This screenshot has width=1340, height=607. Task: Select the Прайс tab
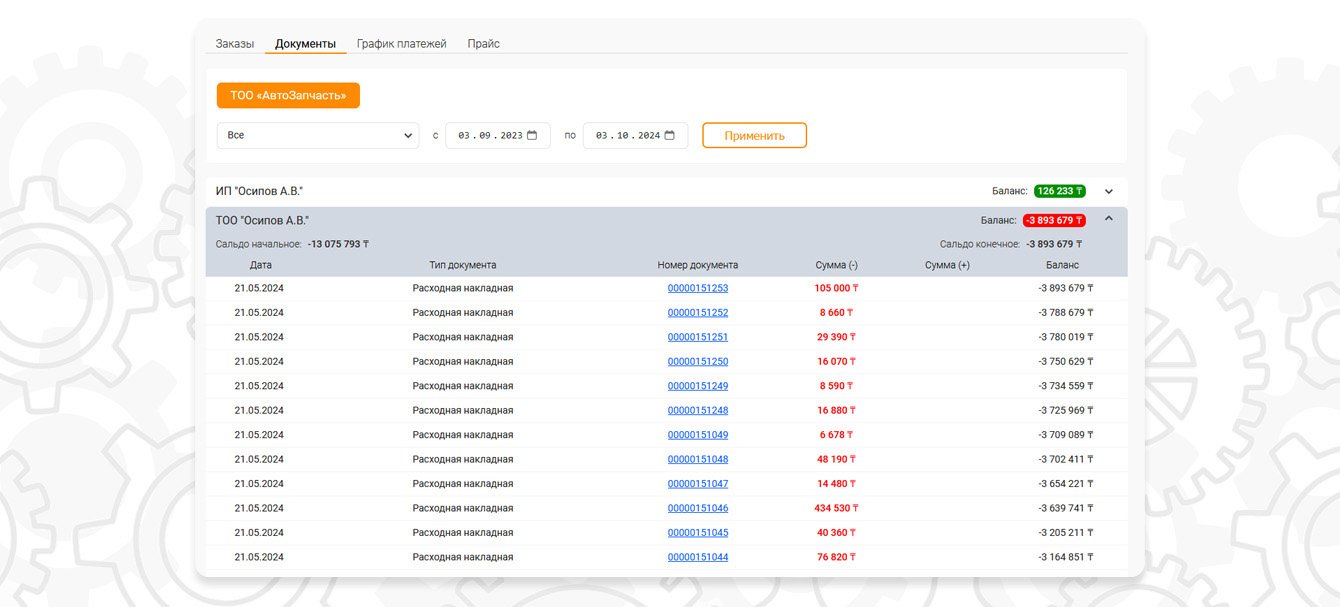point(483,44)
